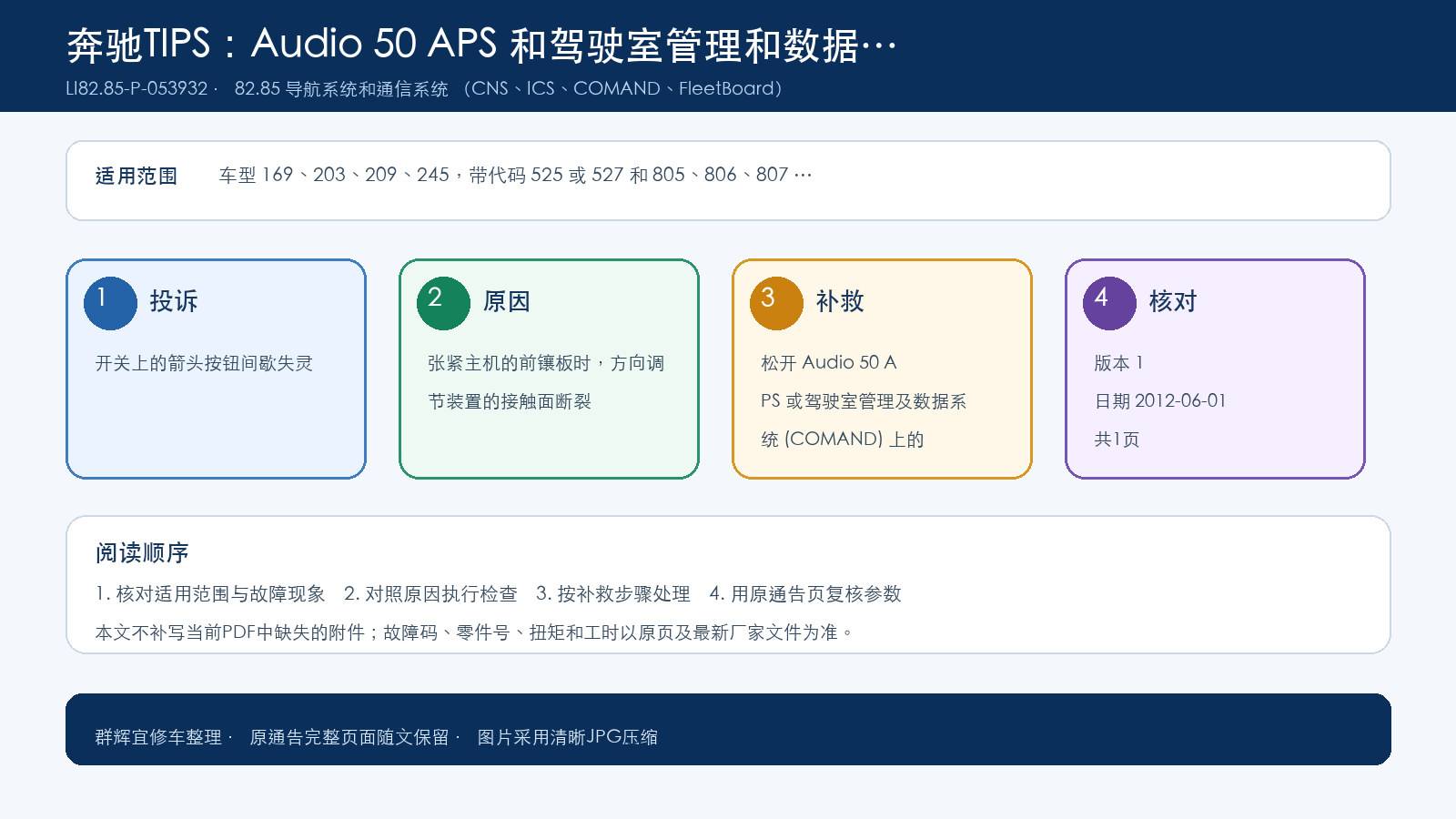Click the orange number 3 circle

click(776, 303)
